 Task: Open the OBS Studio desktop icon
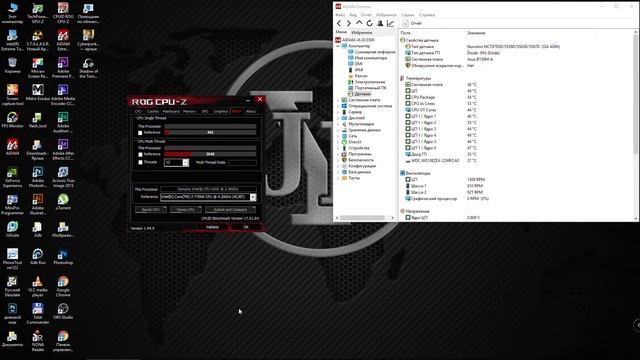click(63, 311)
